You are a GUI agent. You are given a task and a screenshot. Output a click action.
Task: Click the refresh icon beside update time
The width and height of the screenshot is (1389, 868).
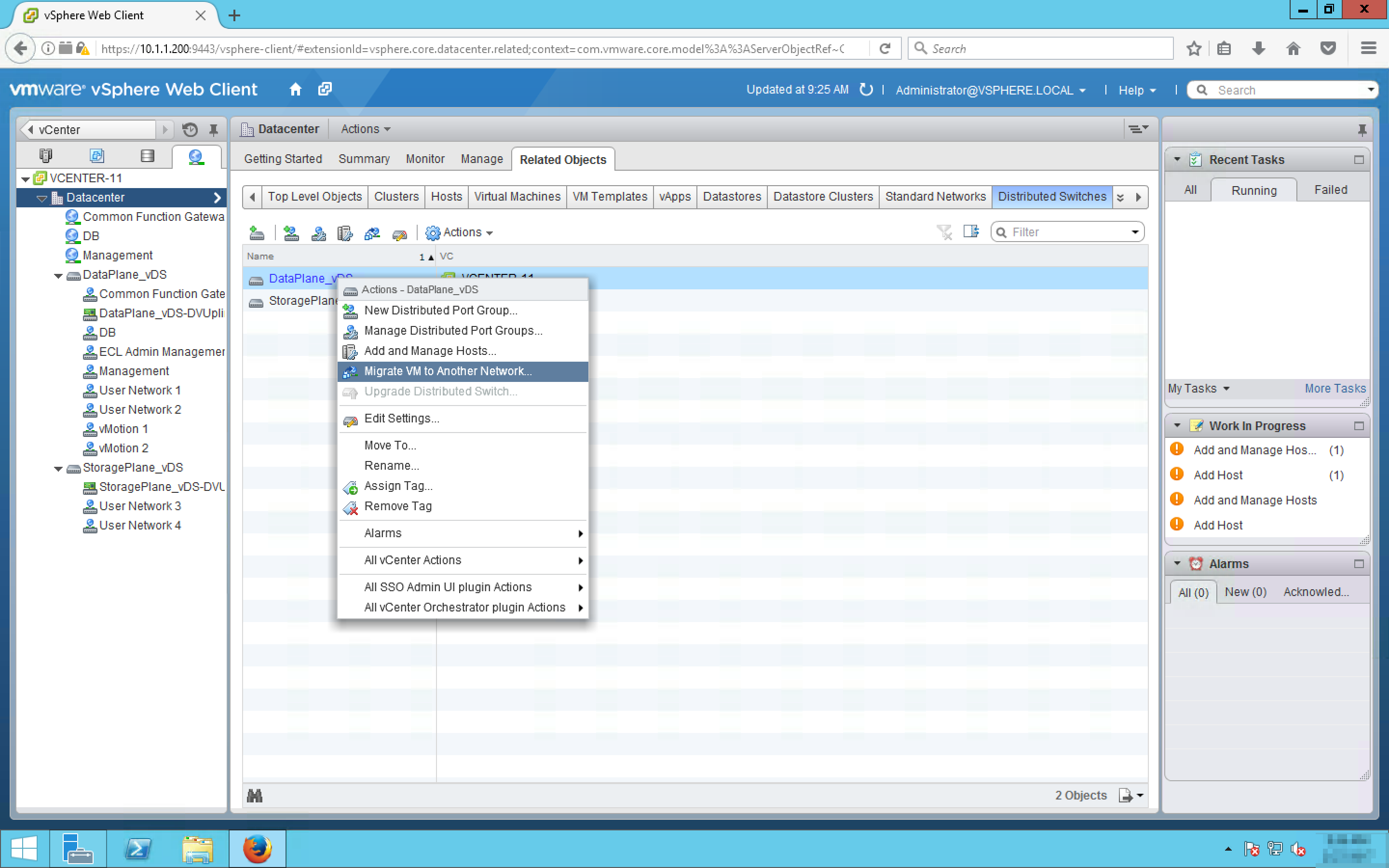pyautogui.click(x=866, y=90)
